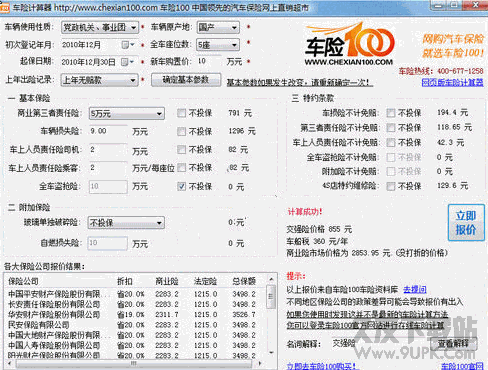Viewport: 488px width, 370px height.
Task: Open 车辆使用性质 dropdown
Action: pyautogui.click(x=100, y=27)
